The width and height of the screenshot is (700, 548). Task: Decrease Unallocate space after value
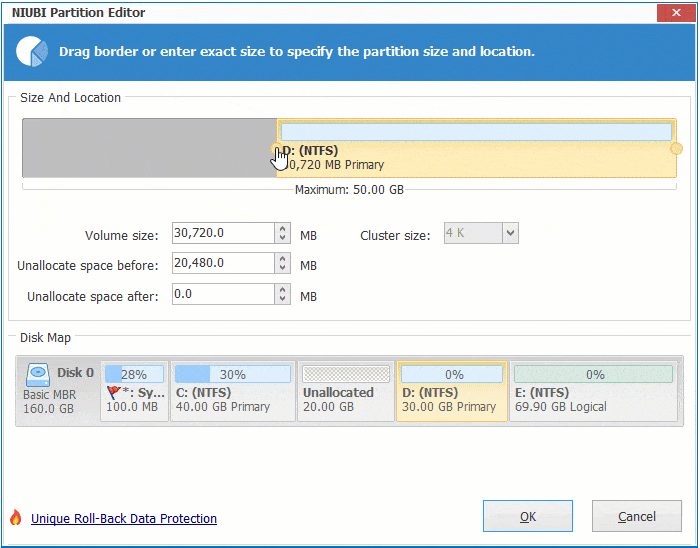tap(283, 300)
